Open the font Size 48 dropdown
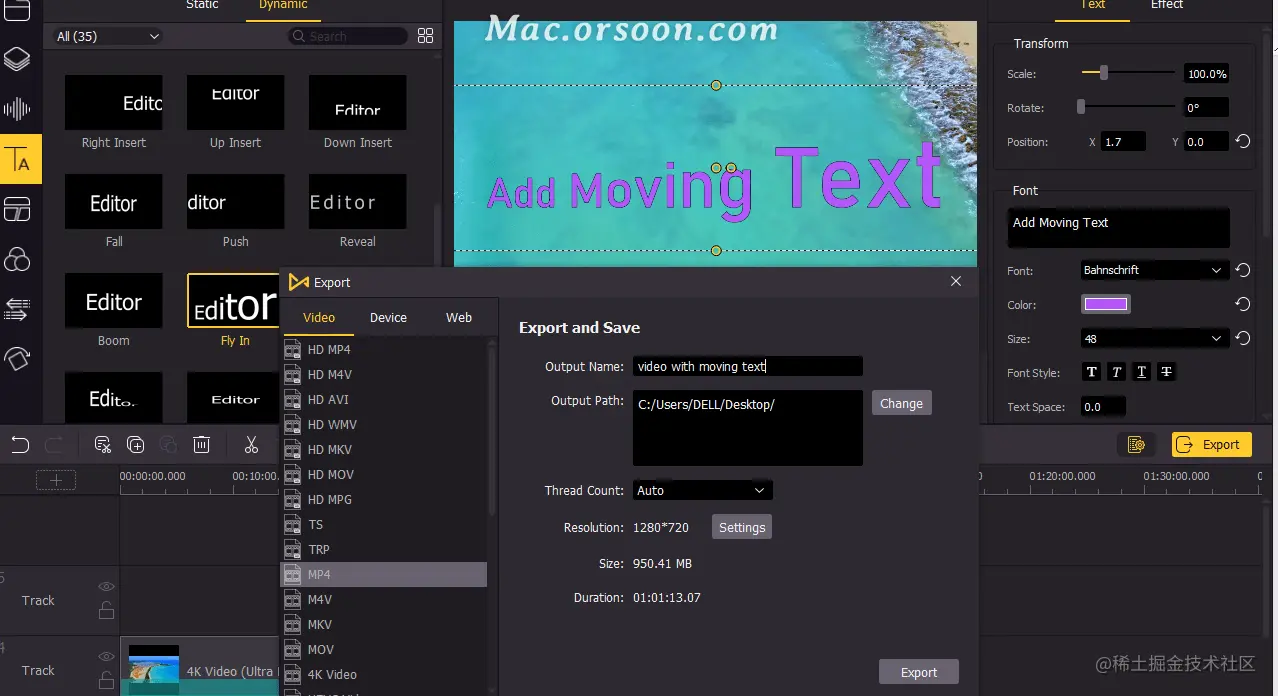The width and height of the screenshot is (1278, 696). click(1155, 339)
